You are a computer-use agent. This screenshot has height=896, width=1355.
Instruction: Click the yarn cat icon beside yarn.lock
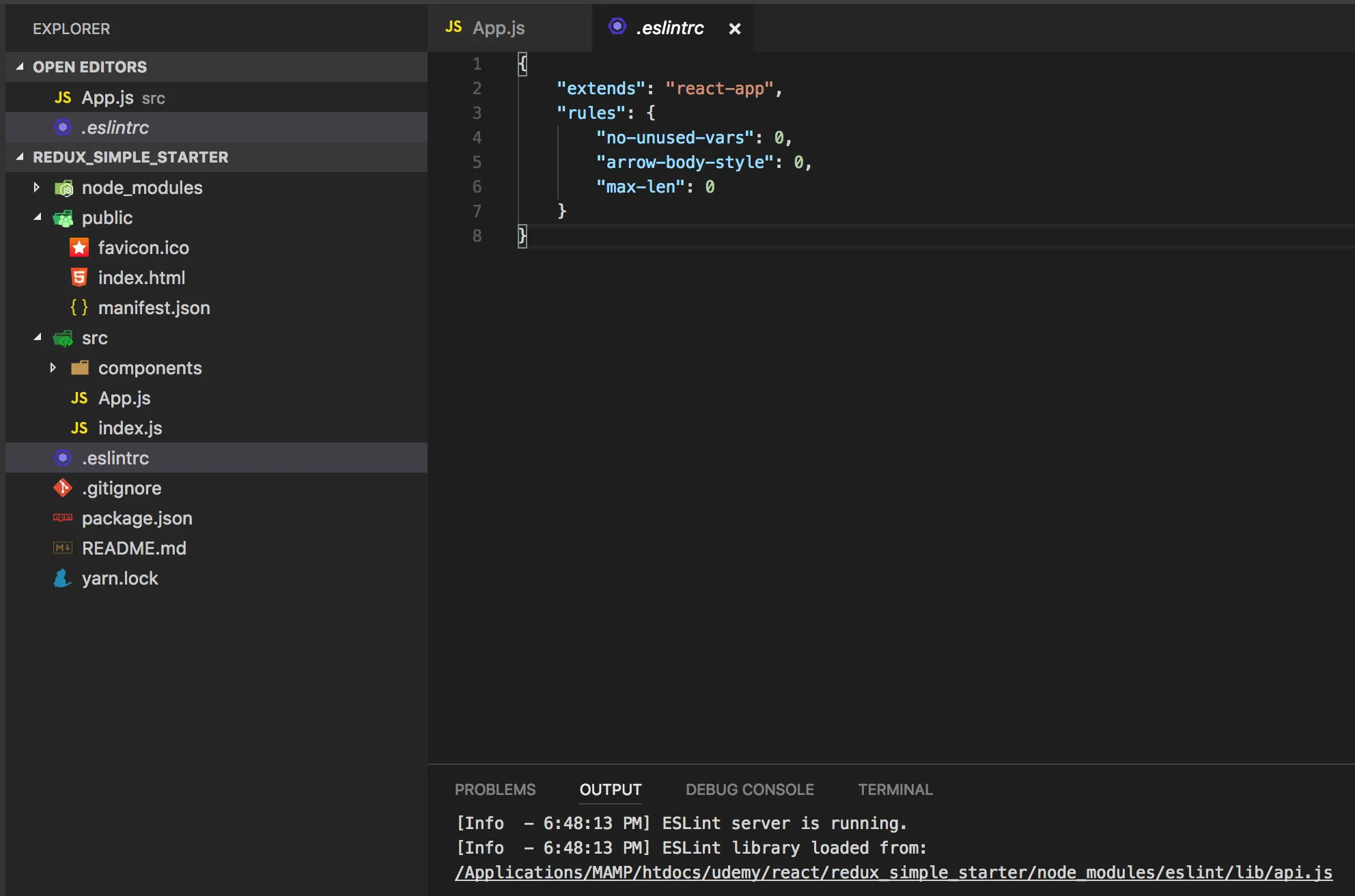(x=63, y=578)
